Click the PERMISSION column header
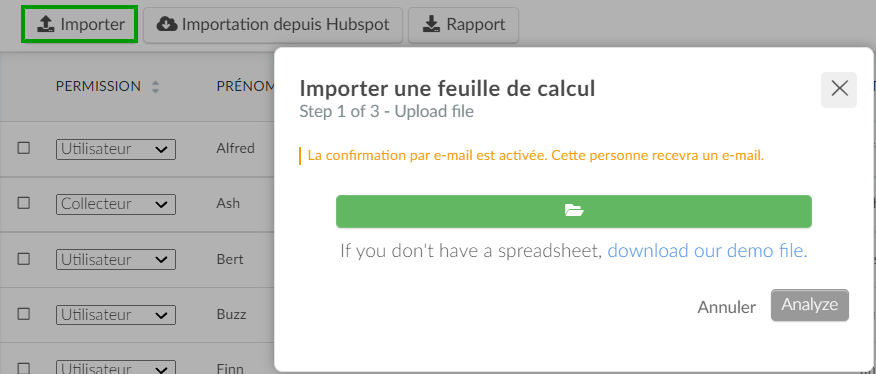Screen dimensions: 876x374 98,87
